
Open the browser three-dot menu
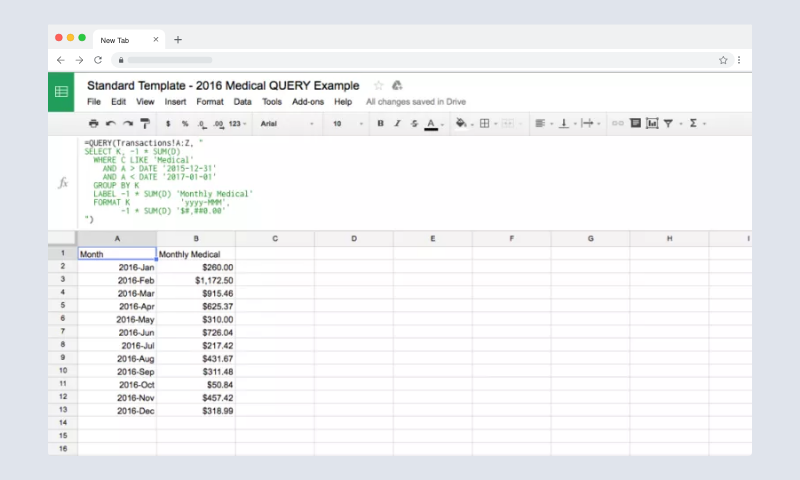pyautogui.click(x=739, y=60)
